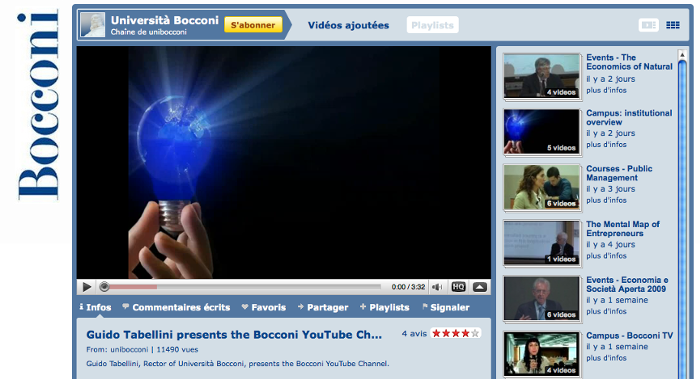Mute the video with the speaker icon

point(438,287)
